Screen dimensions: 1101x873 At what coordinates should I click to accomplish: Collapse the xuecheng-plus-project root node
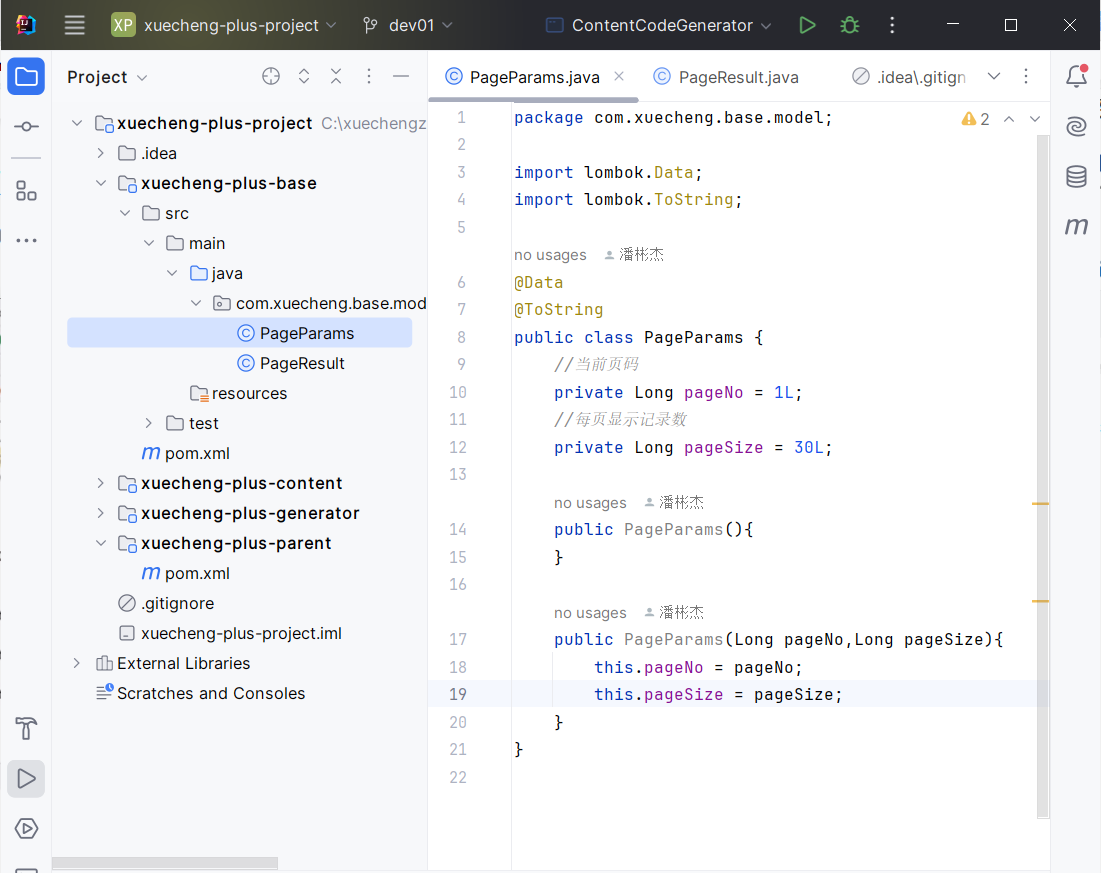click(x=77, y=124)
